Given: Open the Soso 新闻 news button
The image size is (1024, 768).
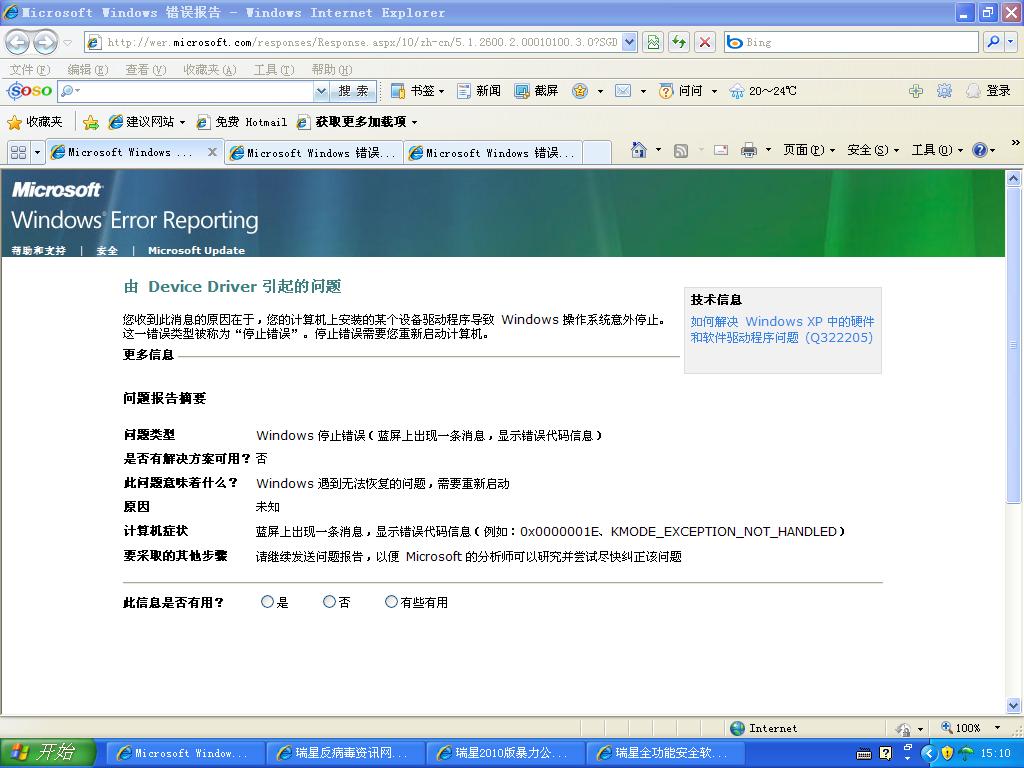Looking at the screenshot, I should pos(479,91).
